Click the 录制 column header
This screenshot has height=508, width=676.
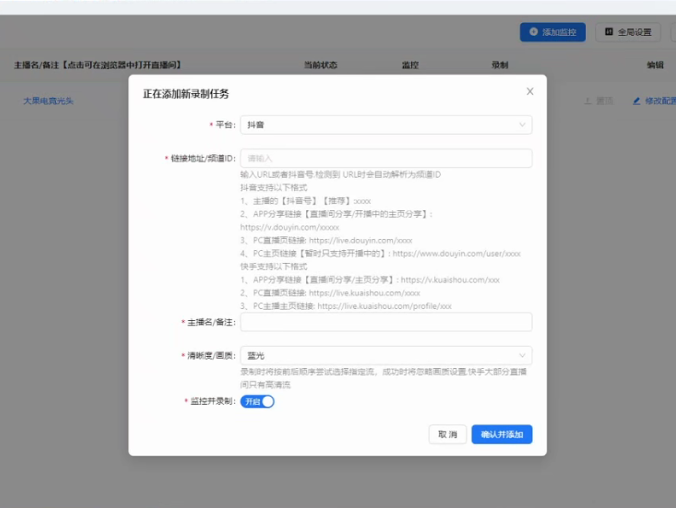[500, 65]
